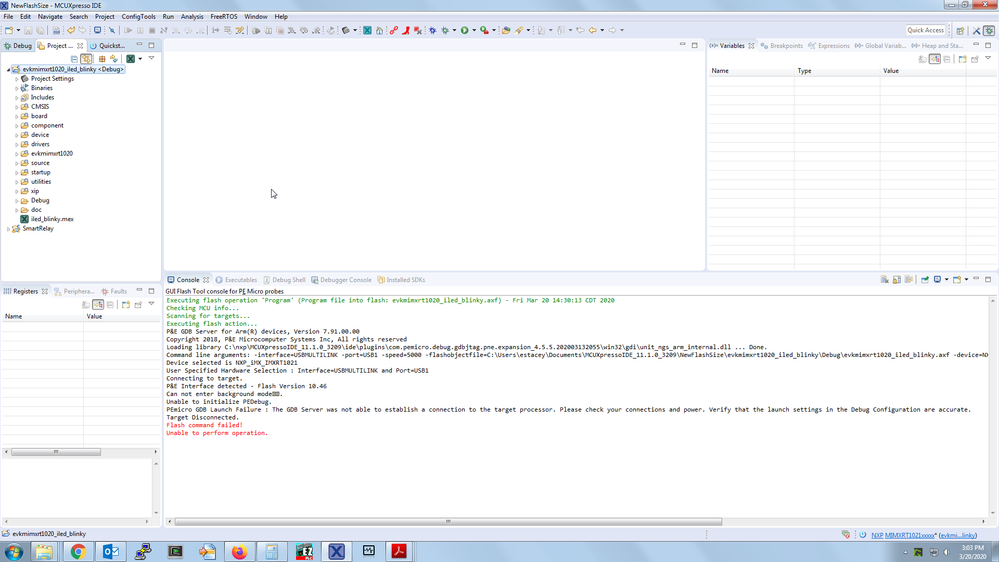Collapse the evkmimxrt1020_iled_blinky project
The width and height of the screenshot is (999, 562).
coord(8,69)
